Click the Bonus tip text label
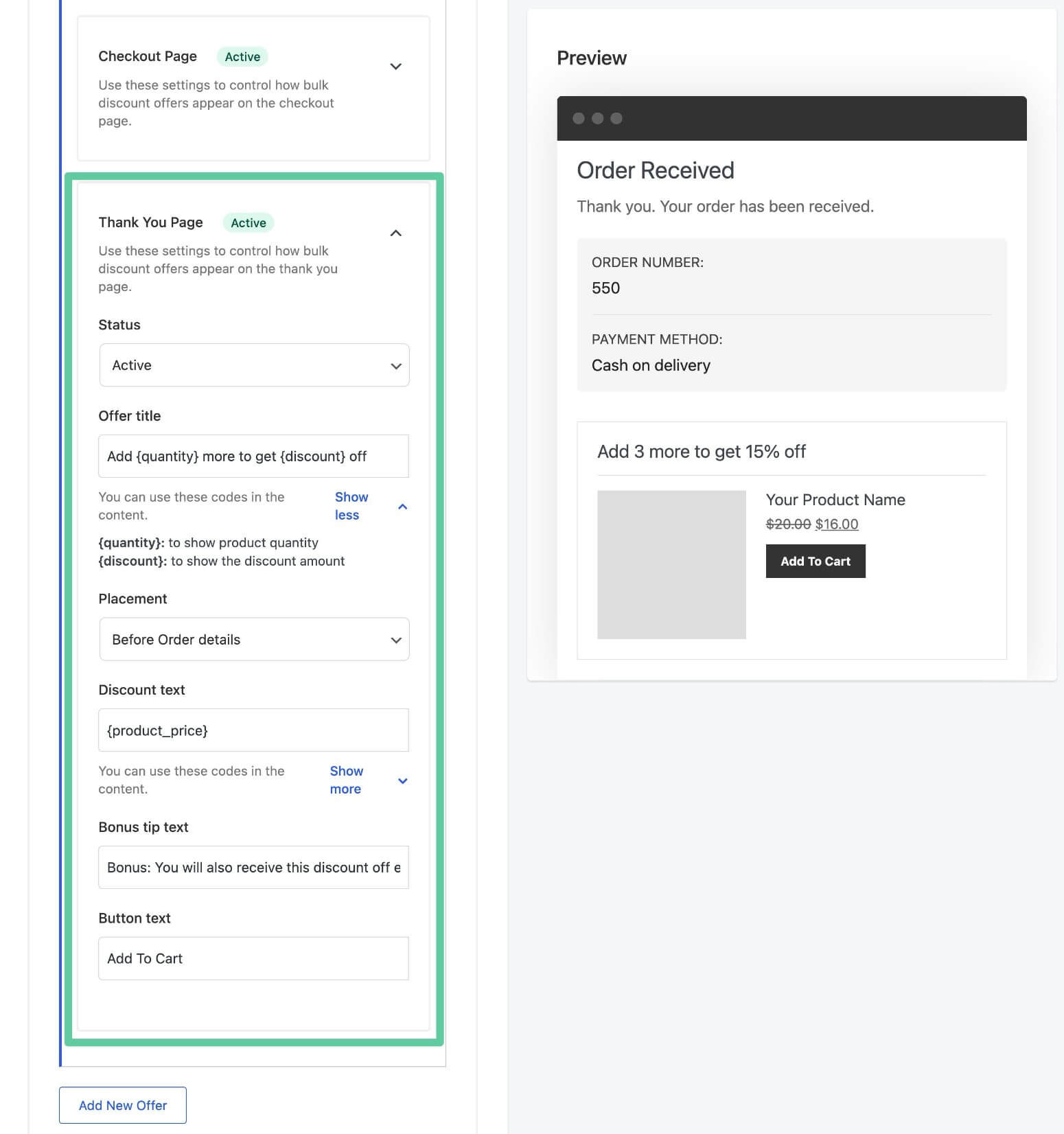Viewport: 1064px width, 1134px height. tap(143, 827)
